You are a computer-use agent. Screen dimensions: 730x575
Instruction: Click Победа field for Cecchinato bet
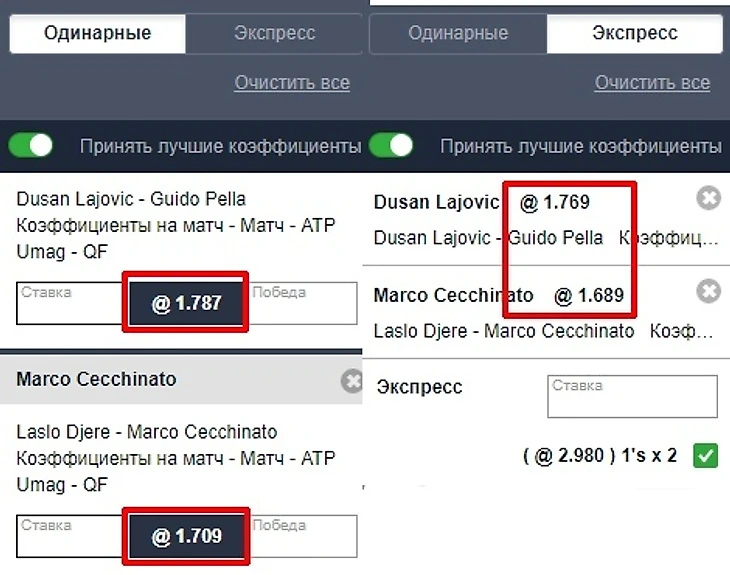click(x=303, y=536)
